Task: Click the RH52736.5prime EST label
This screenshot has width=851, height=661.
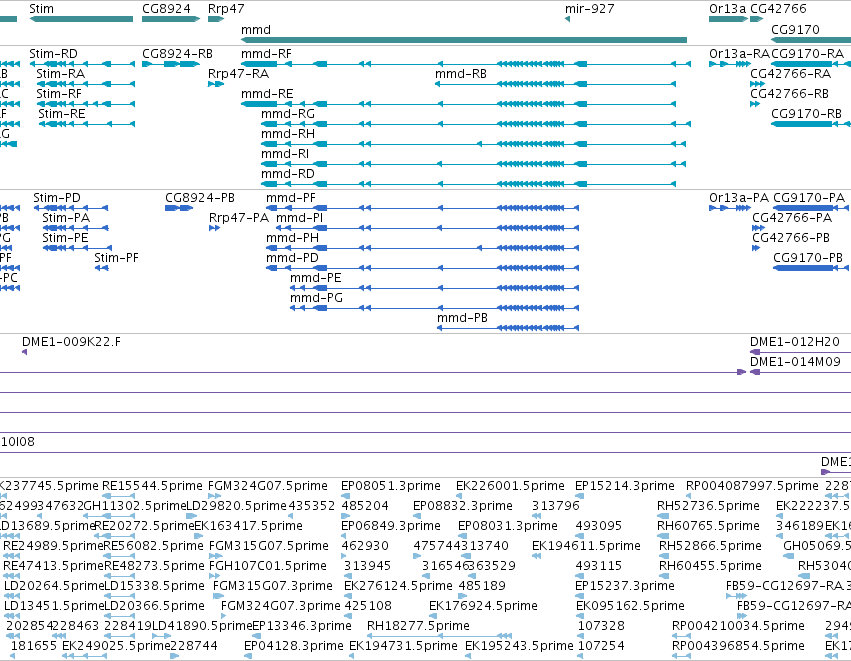Action: tap(708, 506)
